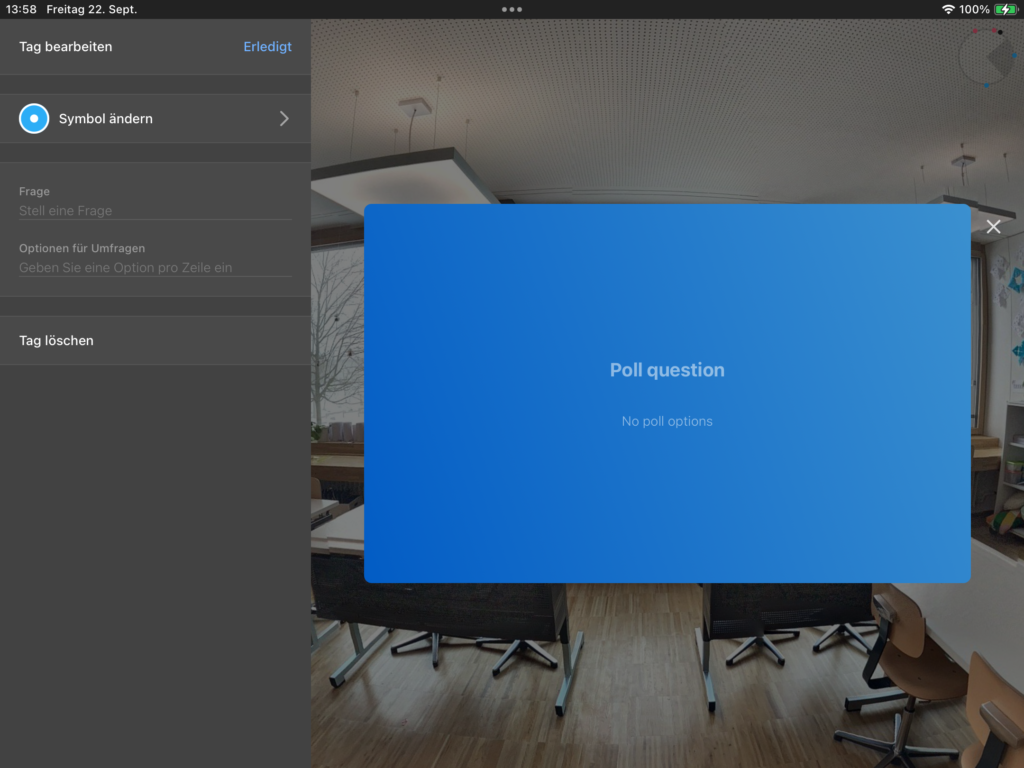Tap the 100% battery percentage text

pyautogui.click(x=974, y=9)
